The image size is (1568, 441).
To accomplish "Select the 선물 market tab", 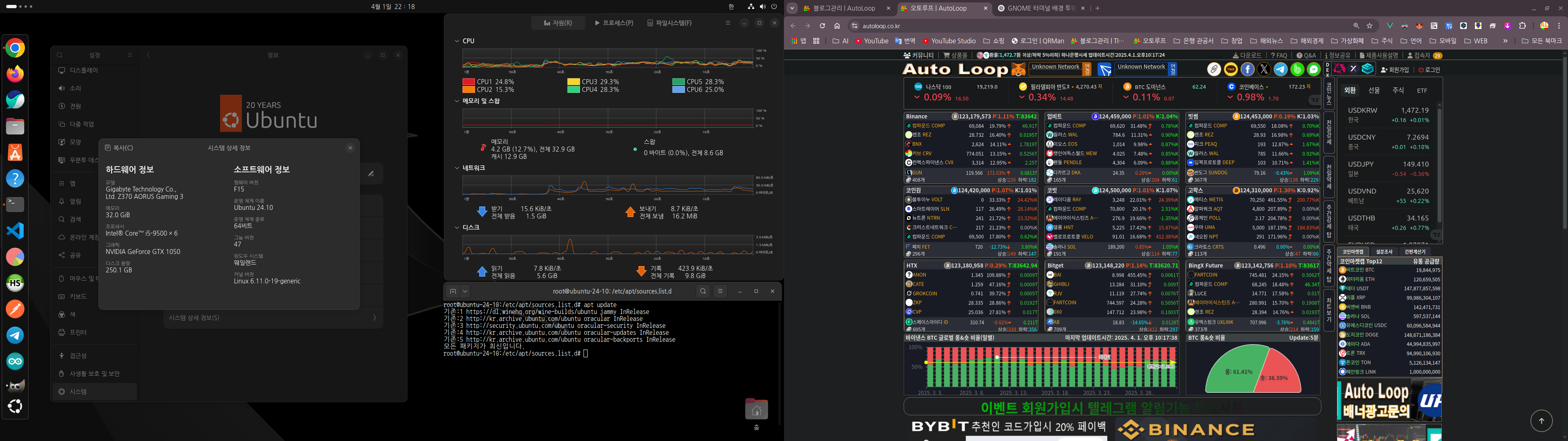I will click(x=1374, y=90).
